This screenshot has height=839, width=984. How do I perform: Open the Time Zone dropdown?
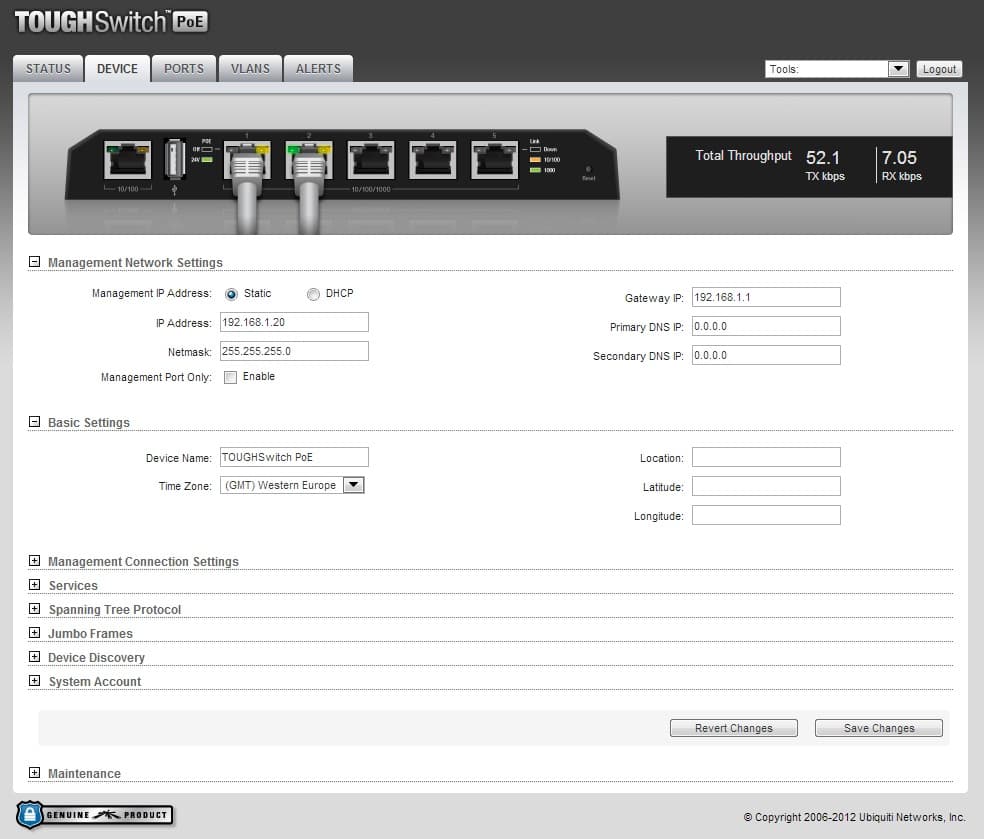tap(293, 485)
